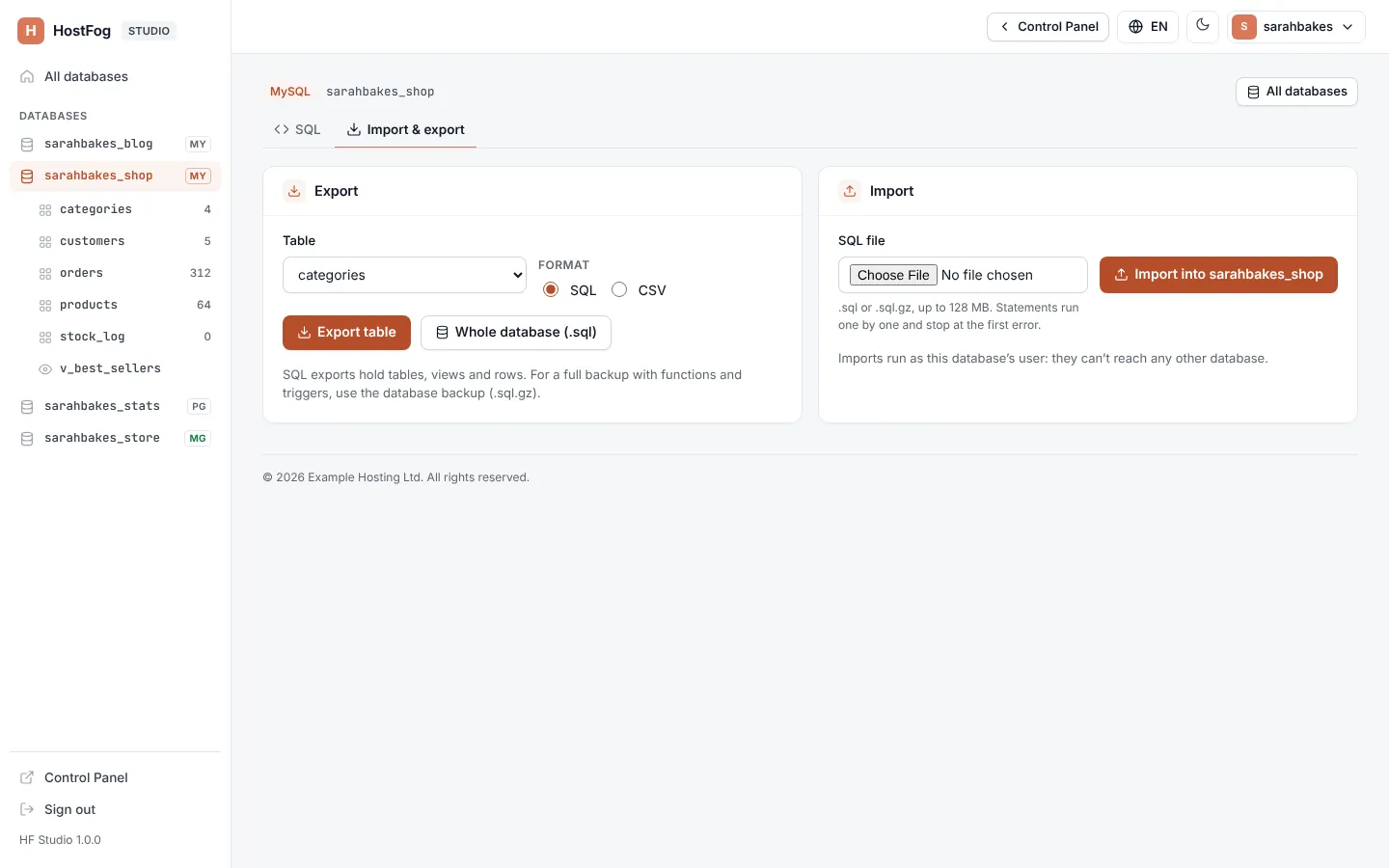The image size is (1389, 868).
Task: Click the MY badge on sarahbakes_shop
Action: [198, 176]
